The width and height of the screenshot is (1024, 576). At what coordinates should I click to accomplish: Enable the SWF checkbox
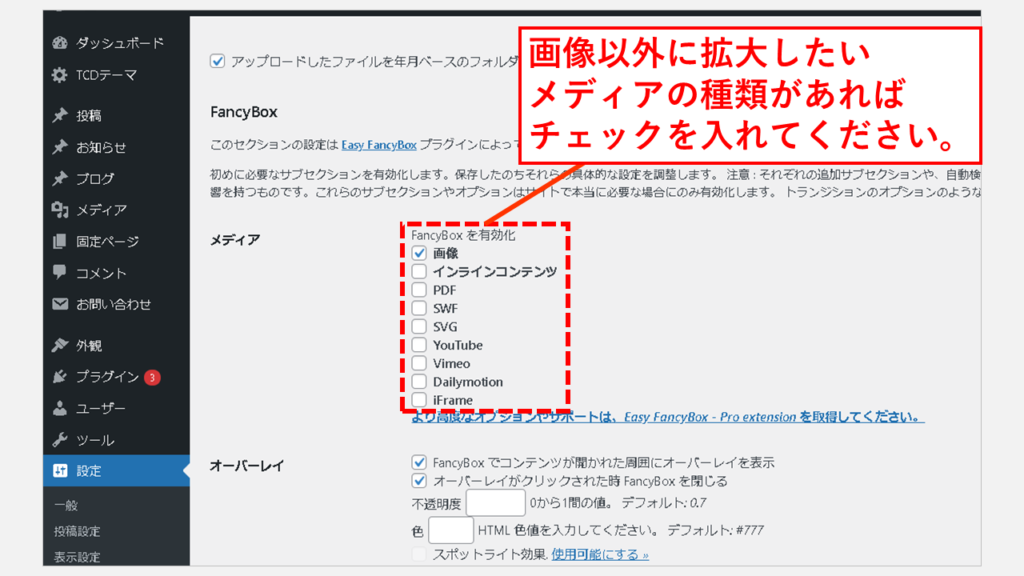(419, 308)
